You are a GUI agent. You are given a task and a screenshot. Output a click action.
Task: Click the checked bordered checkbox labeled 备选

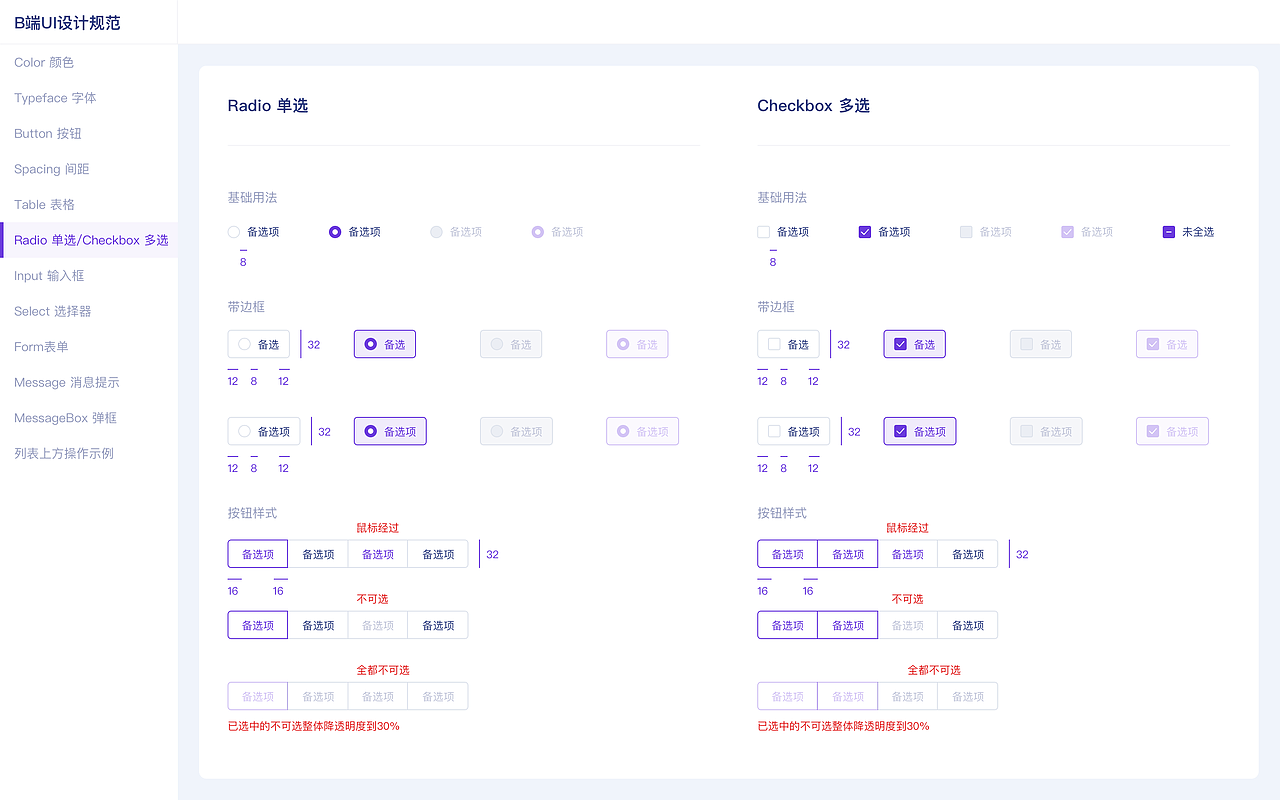click(x=914, y=344)
